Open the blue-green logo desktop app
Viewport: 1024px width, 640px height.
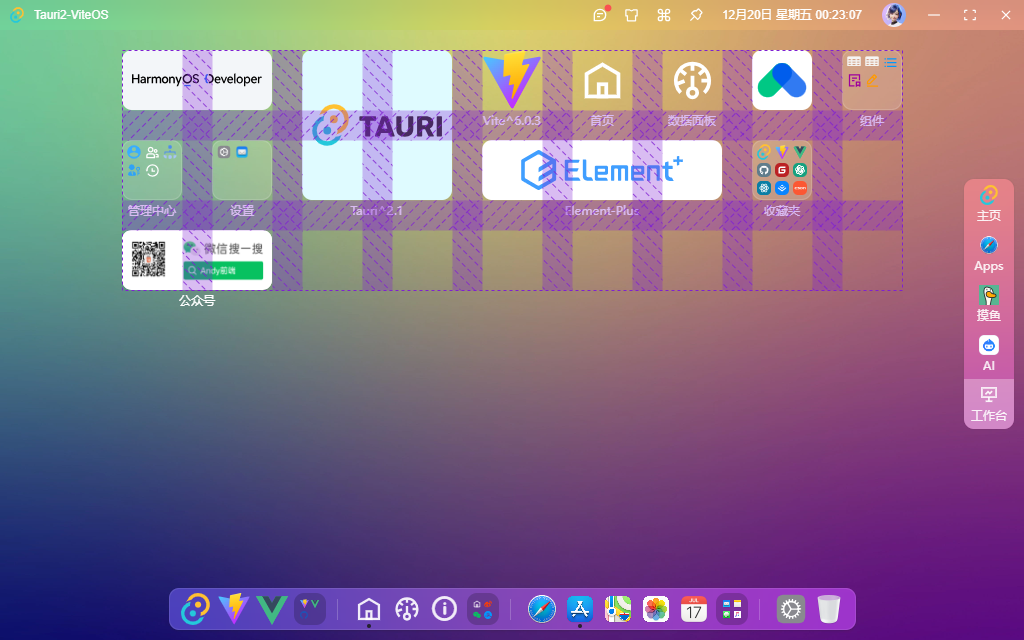click(x=782, y=80)
